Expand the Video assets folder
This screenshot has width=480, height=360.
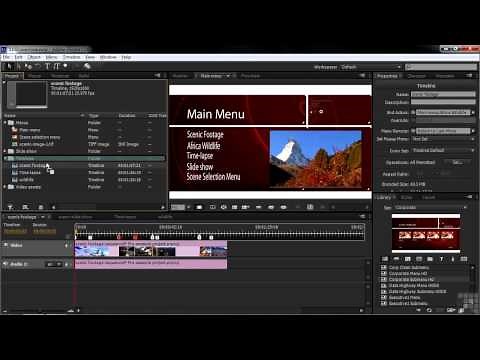point(5,187)
